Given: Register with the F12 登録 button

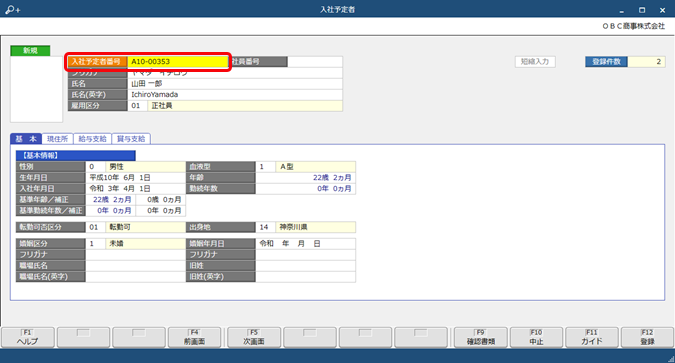Looking at the screenshot, I should pyautogui.click(x=647, y=337).
